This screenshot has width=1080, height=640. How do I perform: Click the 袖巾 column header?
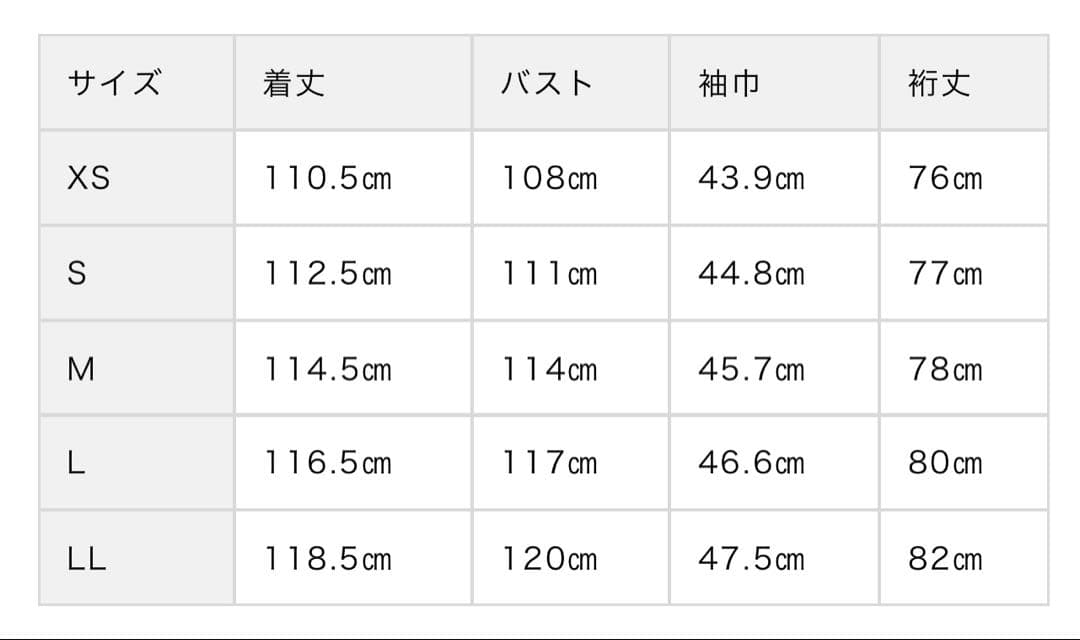coord(729,83)
